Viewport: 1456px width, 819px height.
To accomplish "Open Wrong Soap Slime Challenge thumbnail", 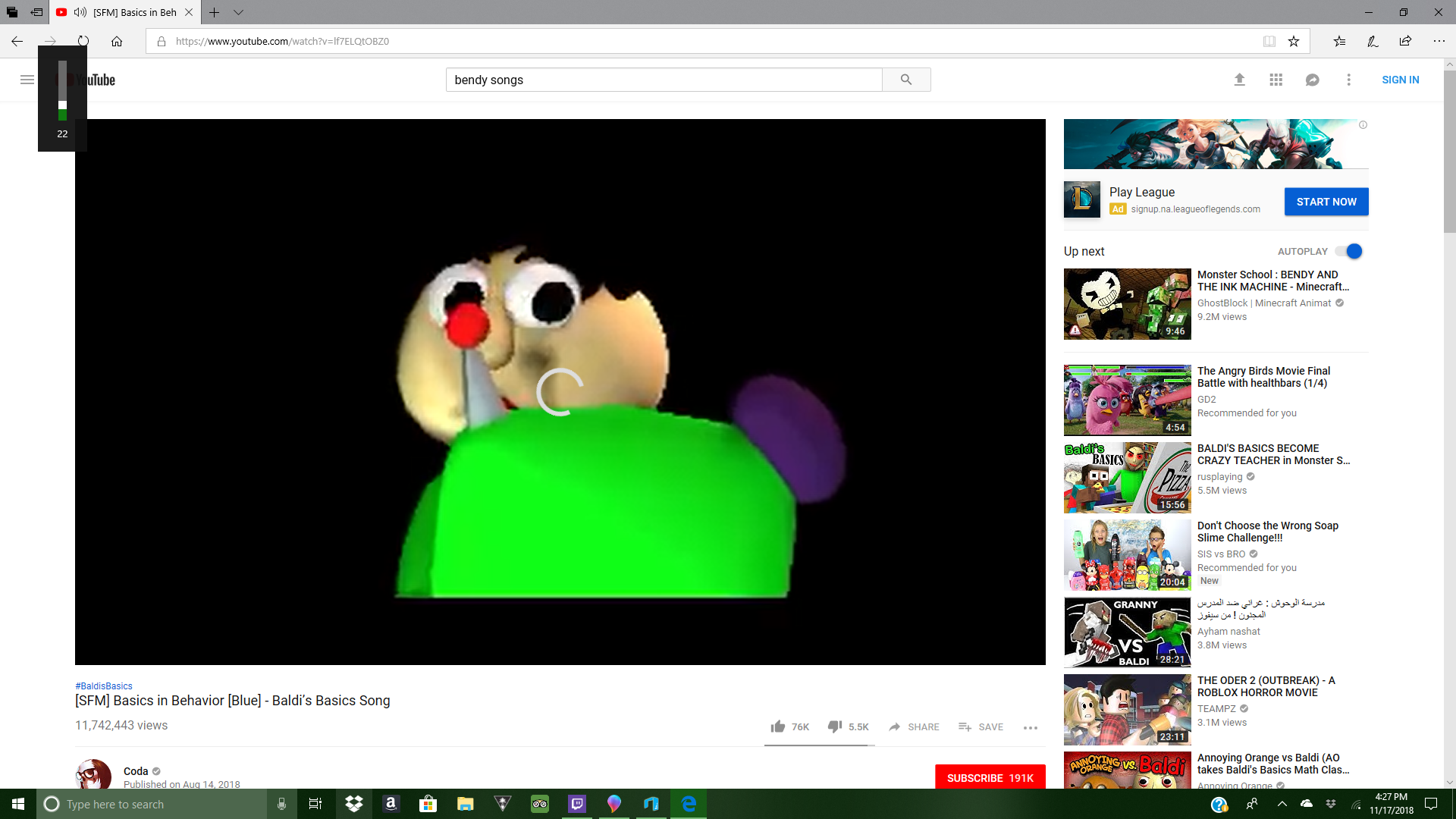I will pos(1127,555).
